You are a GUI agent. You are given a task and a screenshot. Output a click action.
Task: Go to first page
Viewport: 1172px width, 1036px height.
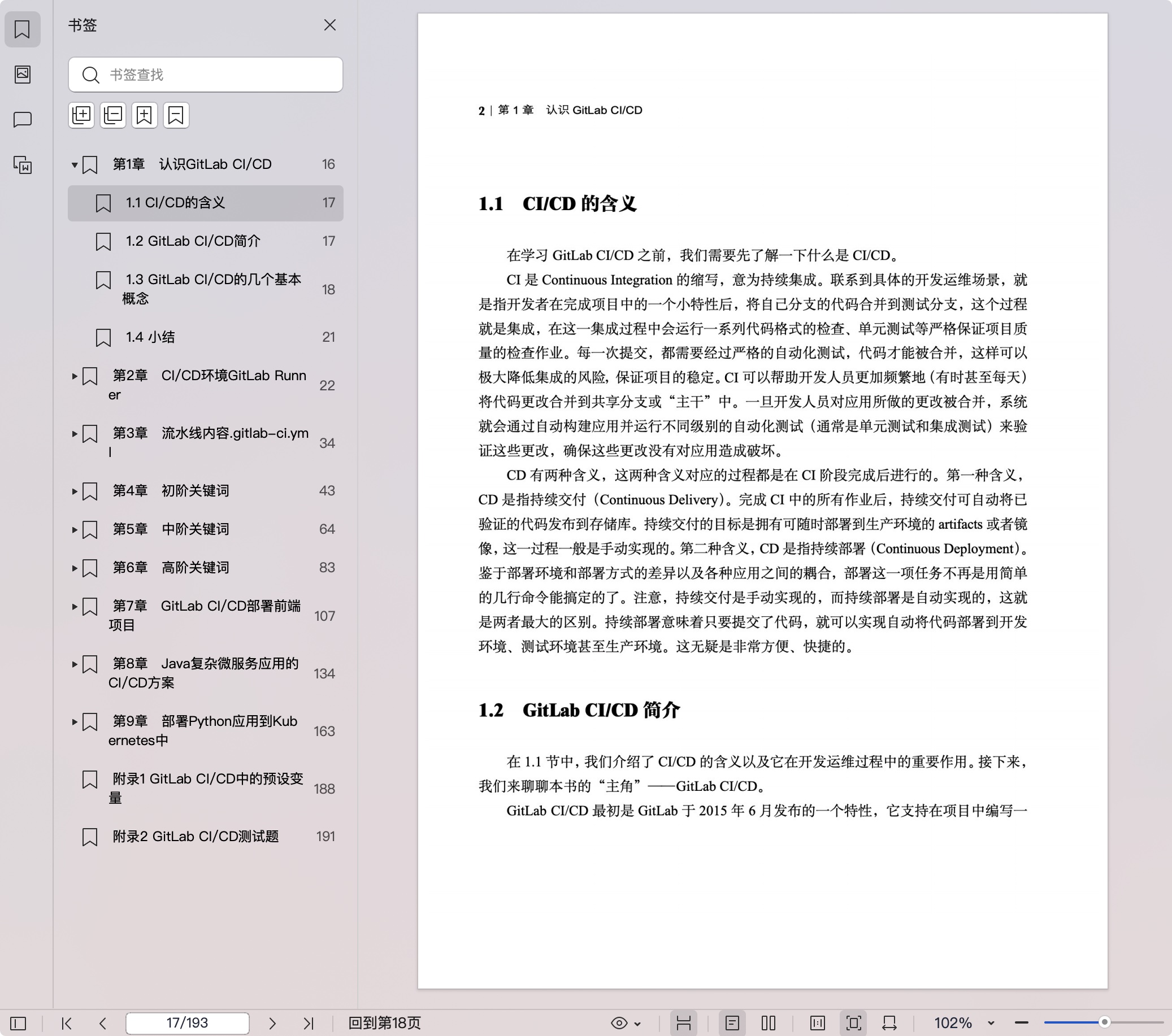click(x=67, y=1023)
